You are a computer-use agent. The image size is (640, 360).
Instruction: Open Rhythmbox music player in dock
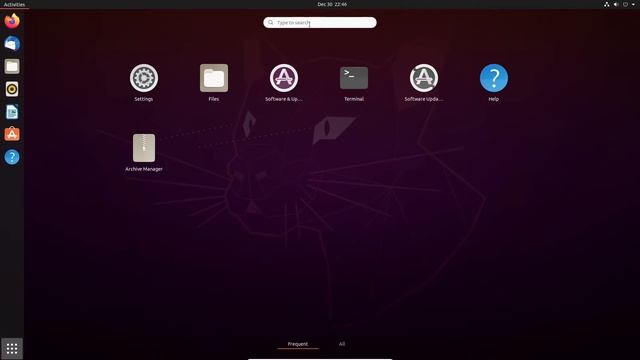(12, 89)
